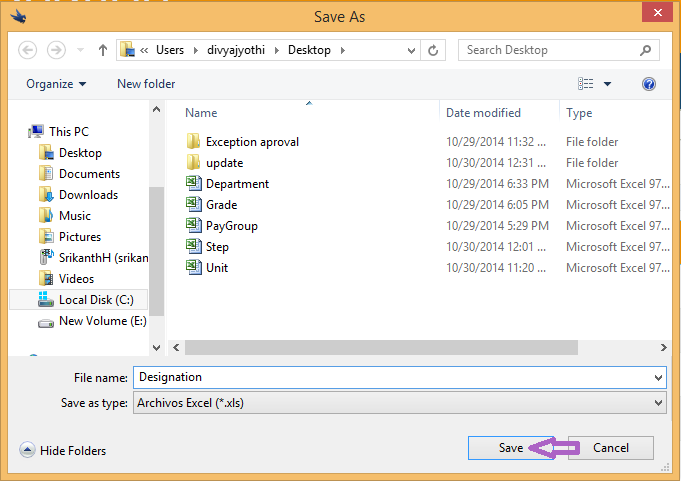Screen dimensions: 681x481
Task: Click the change view layout icon
Action: [586, 84]
